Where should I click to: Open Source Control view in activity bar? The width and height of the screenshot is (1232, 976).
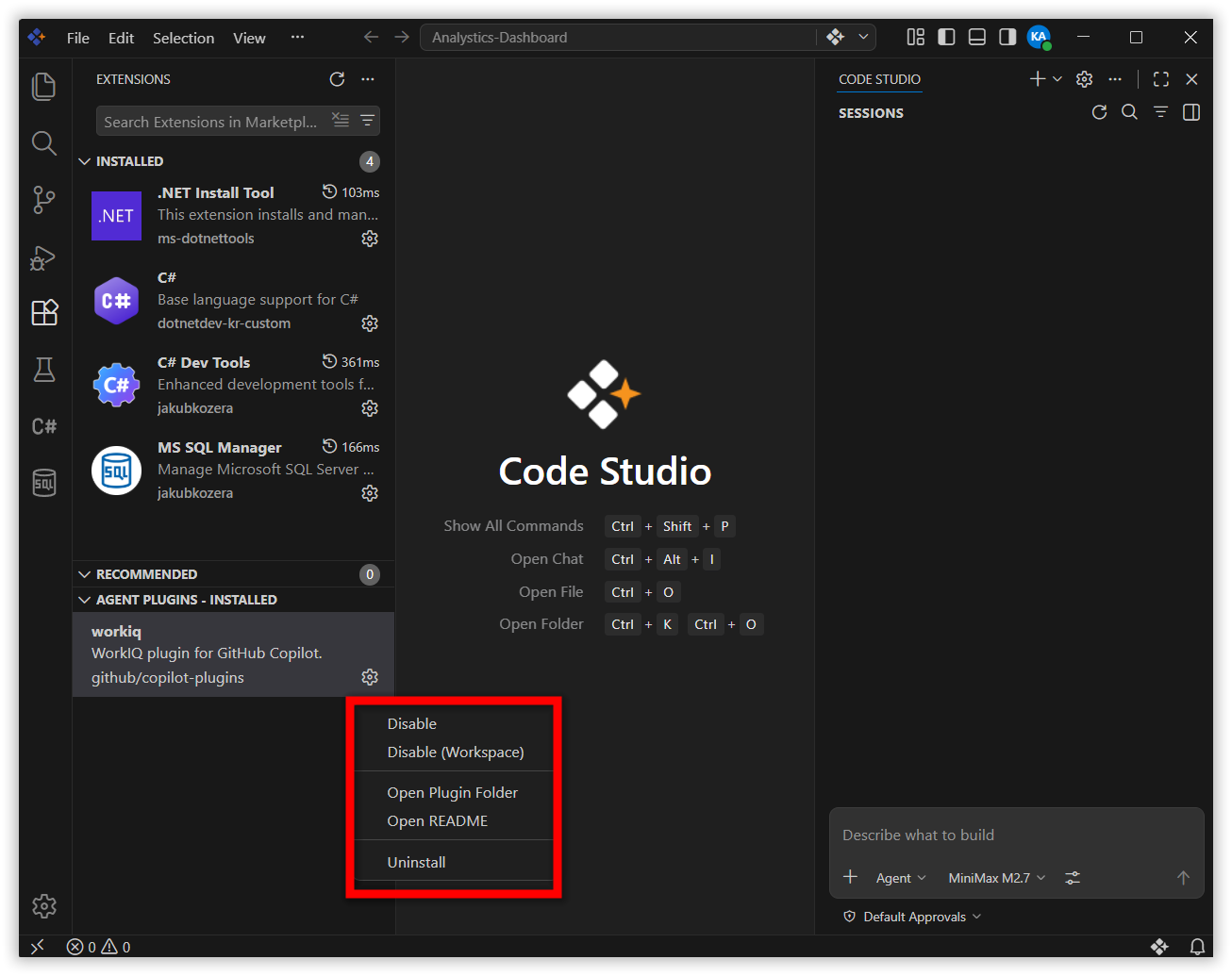pos(44,199)
